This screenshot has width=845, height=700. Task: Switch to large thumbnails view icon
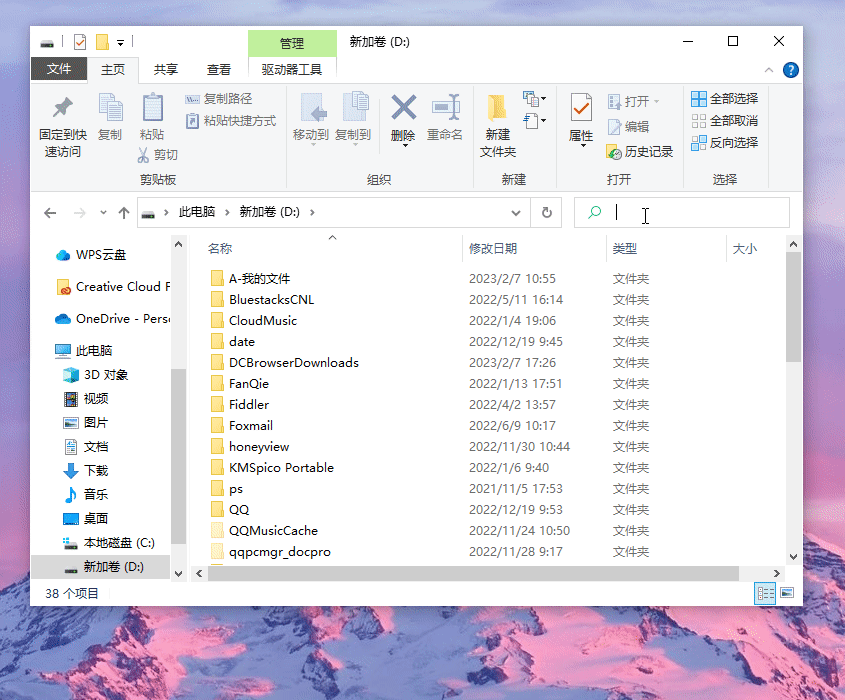tap(787, 593)
